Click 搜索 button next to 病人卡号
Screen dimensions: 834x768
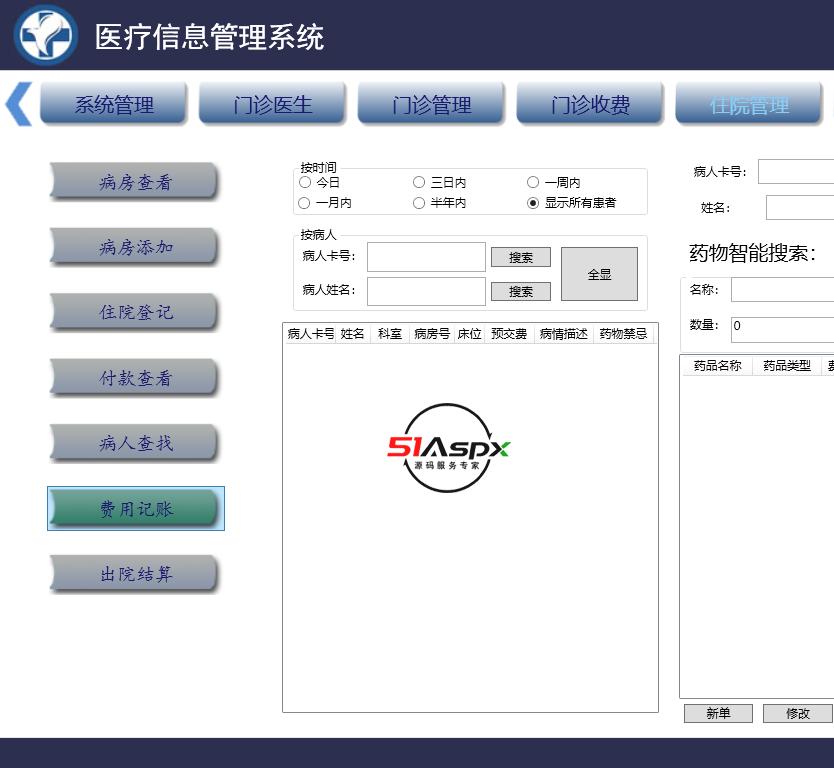click(521, 257)
